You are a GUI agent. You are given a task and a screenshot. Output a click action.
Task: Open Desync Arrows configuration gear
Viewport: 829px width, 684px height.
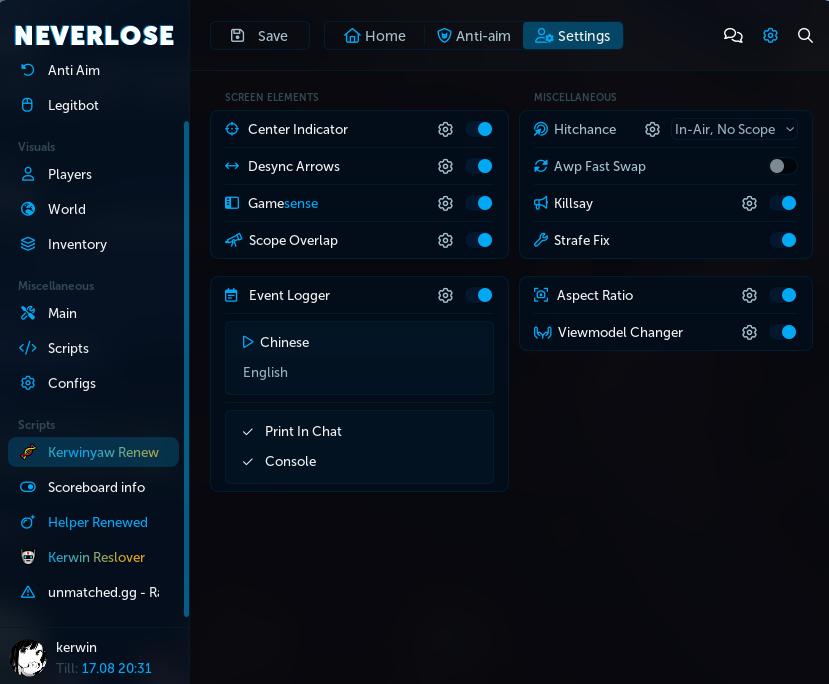445,166
